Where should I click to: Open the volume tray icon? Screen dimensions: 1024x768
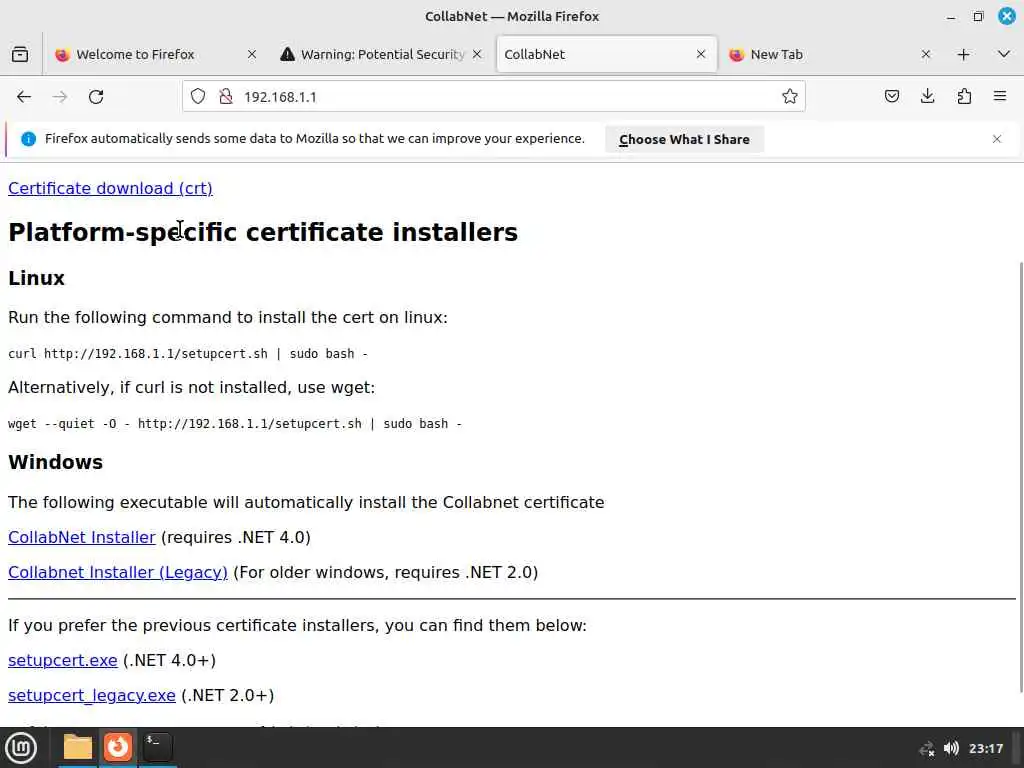[951, 748]
